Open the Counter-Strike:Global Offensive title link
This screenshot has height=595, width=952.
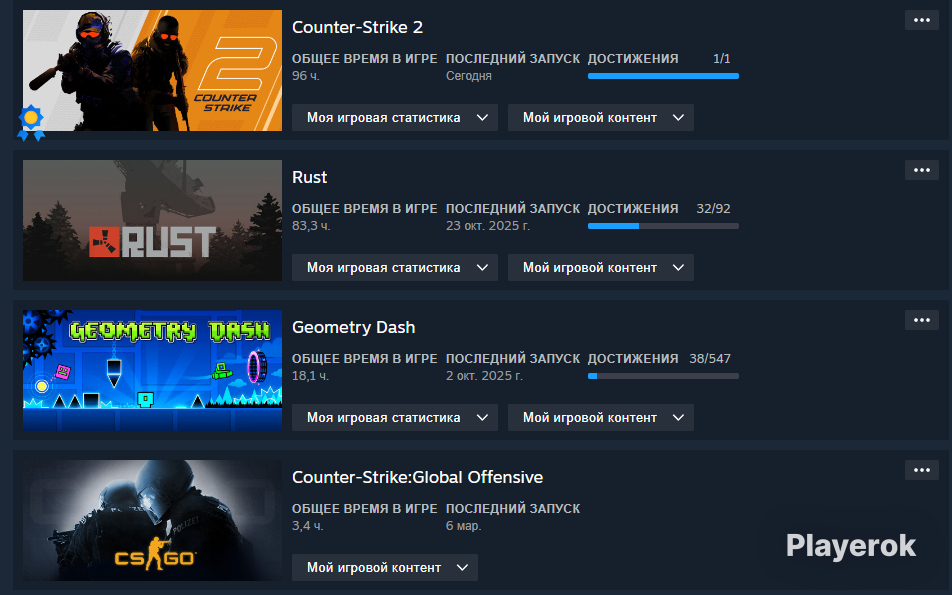click(417, 477)
